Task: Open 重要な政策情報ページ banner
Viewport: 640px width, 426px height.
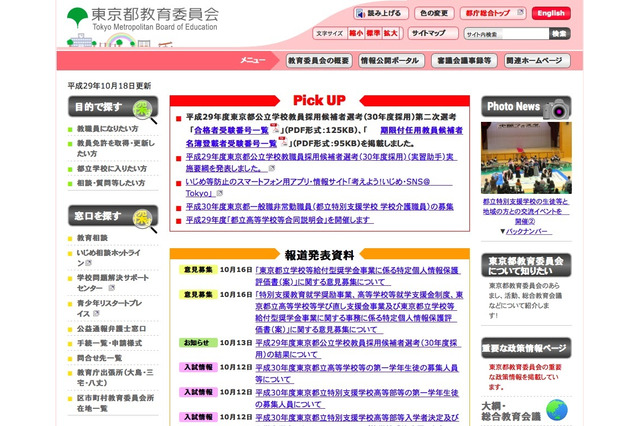Action: pyautogui.click(x=526, y=348)
